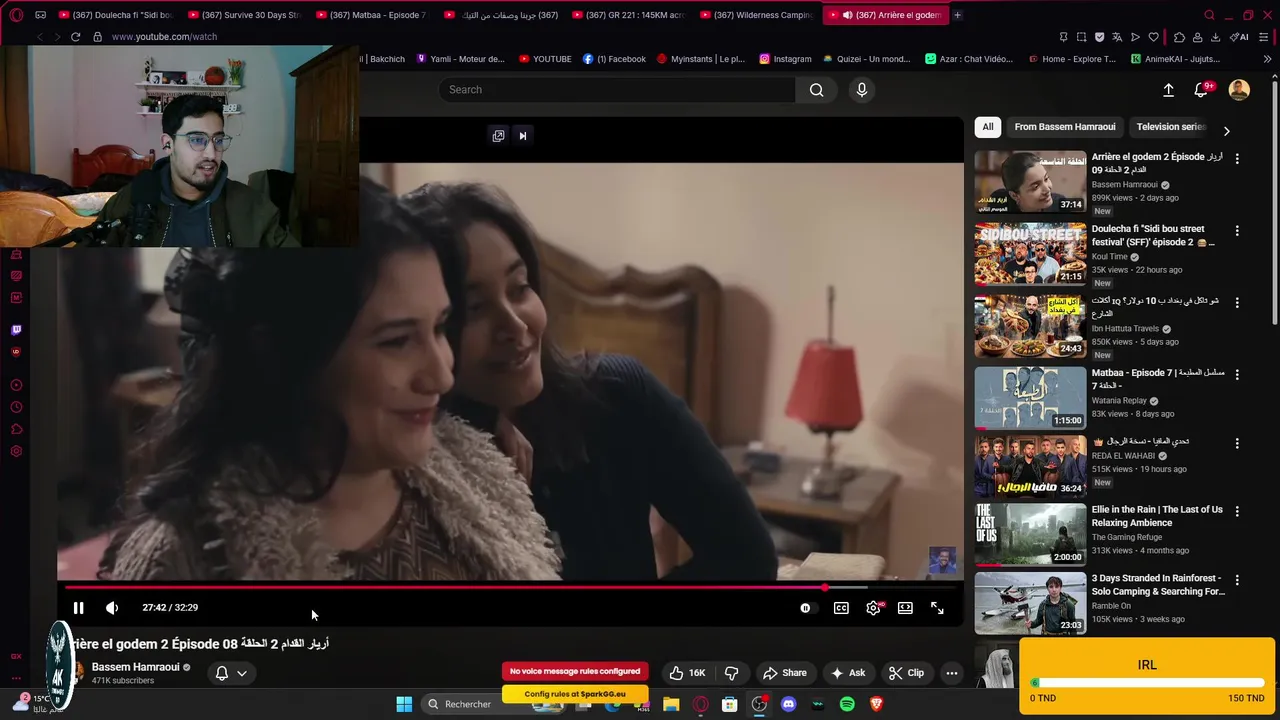This screenshot has height=720, width=1280.
Task: Click the Share button
Action: click(784, 673)
